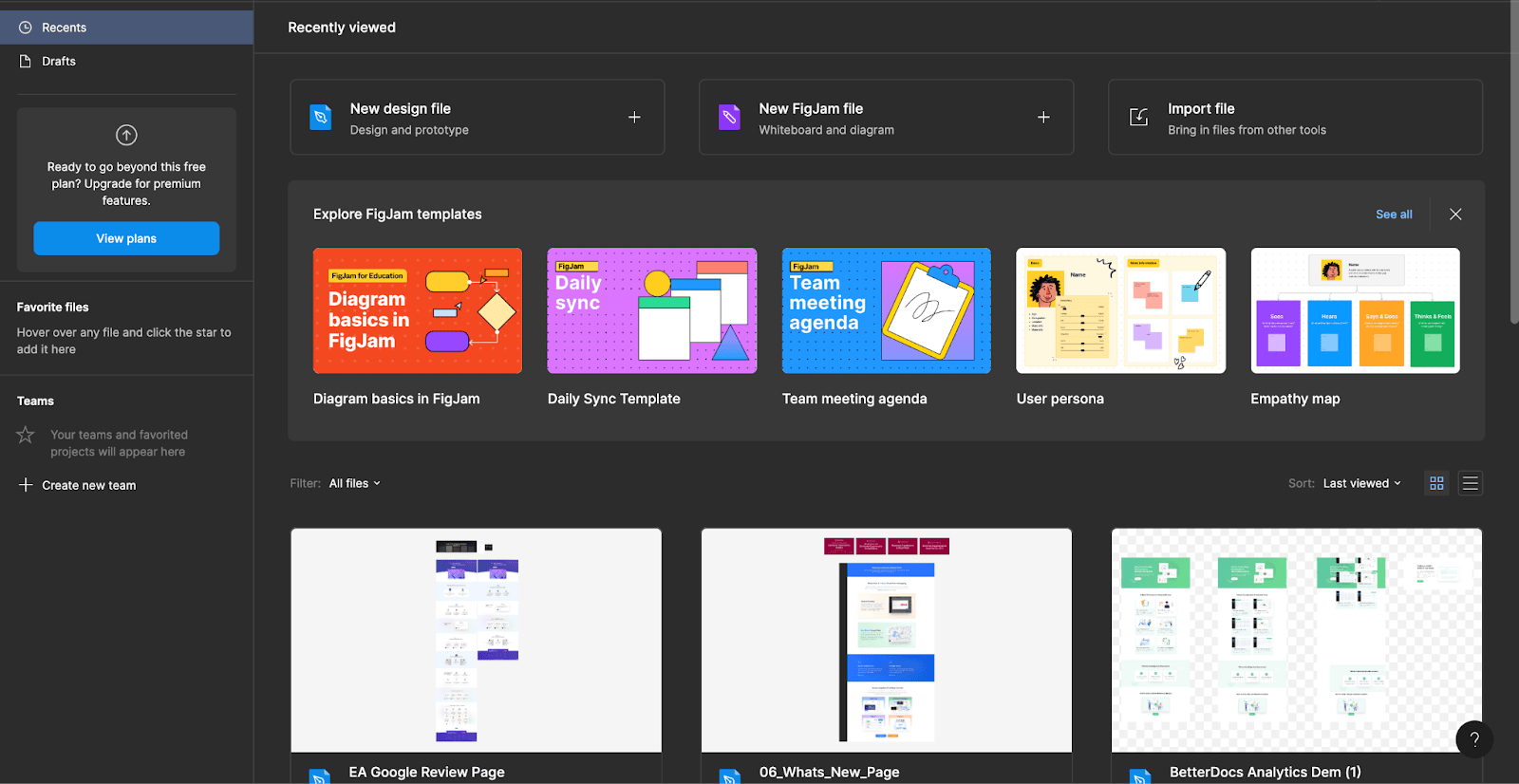
Task: Click the plus icon beside Create new team
Action: (26, 485)
